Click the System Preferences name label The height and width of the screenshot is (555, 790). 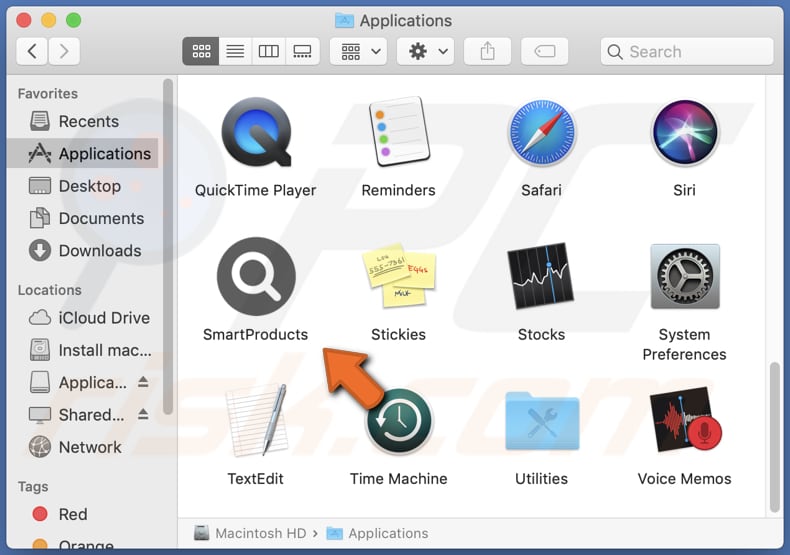click(685, 344)
